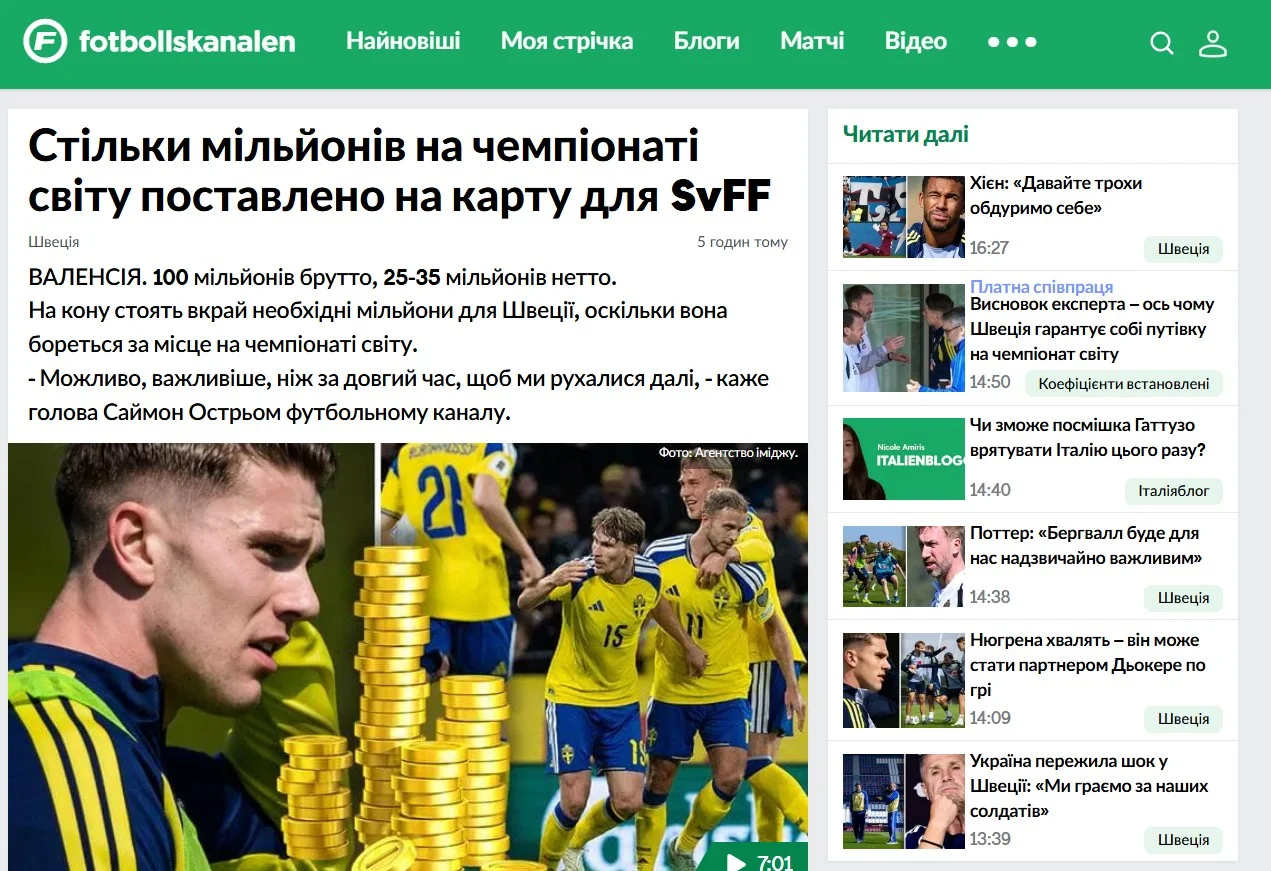Click the Коефіцієнти встановлені tag
1271x871 pixels.
tap(1124, 383)
